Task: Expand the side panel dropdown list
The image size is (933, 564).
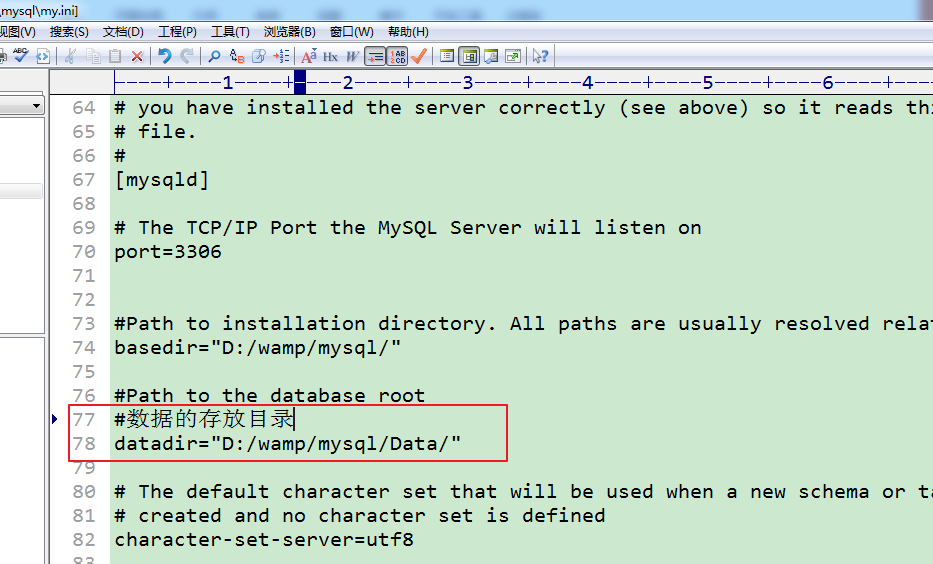Action: pyautogui.click(x=36, y=106)
